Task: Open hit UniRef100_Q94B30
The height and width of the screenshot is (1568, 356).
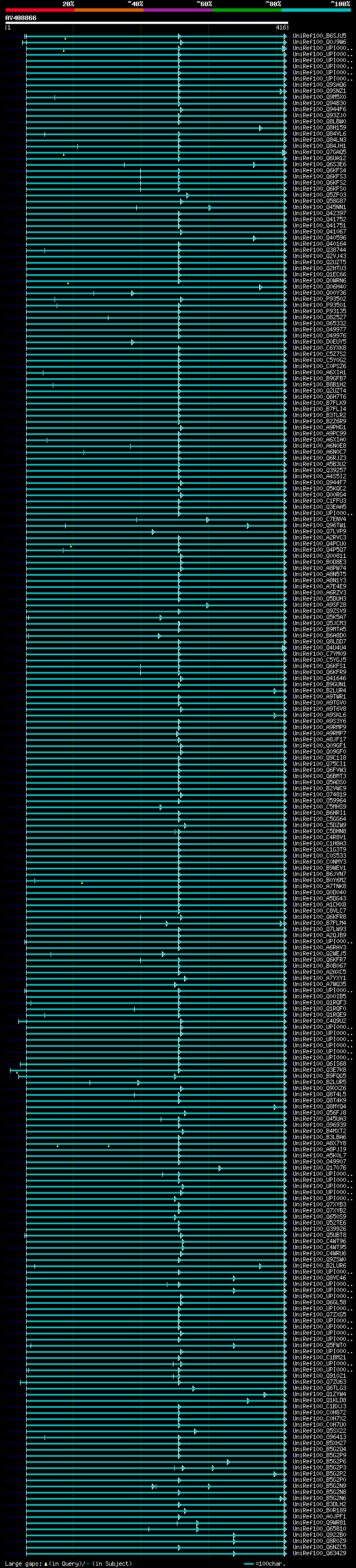Action: (x=319, y=103)
